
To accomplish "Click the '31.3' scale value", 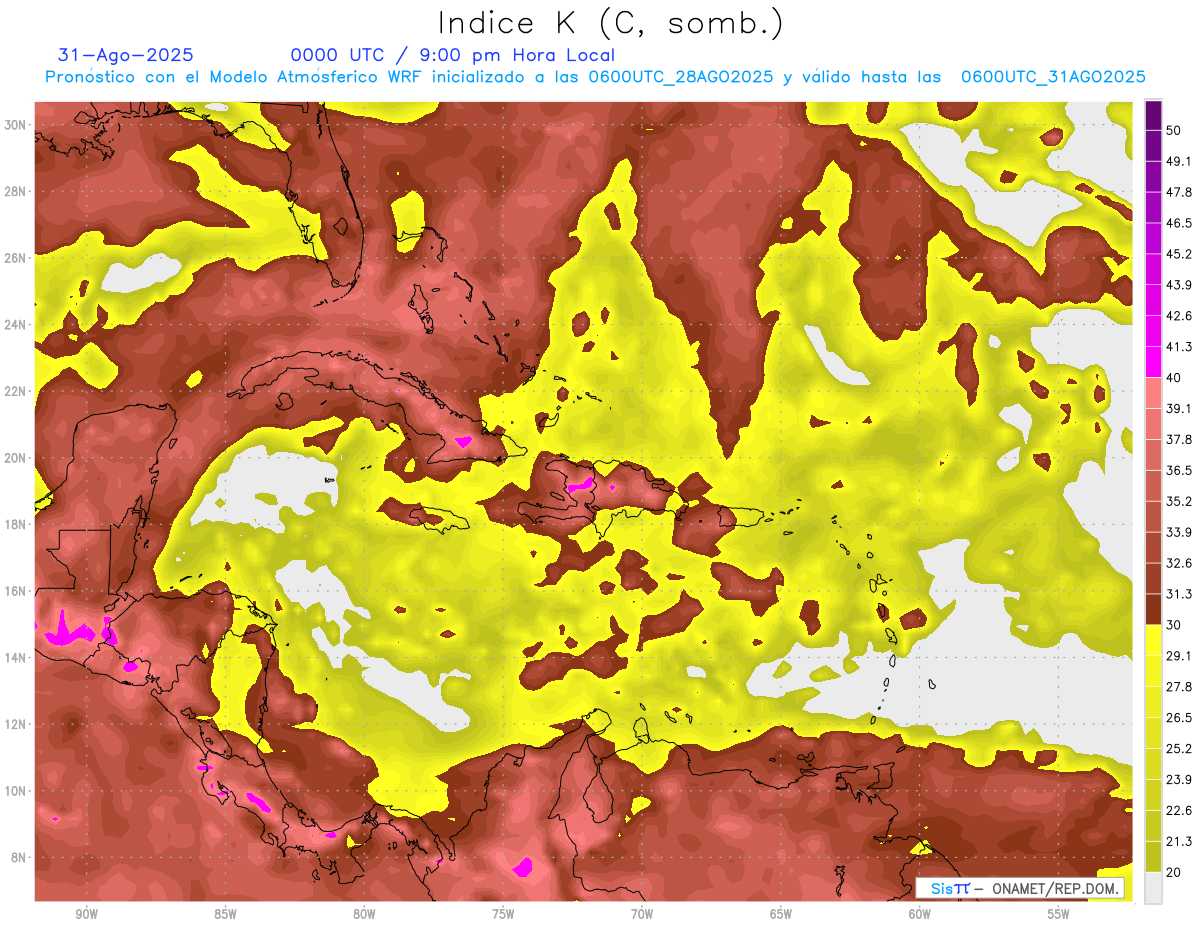I will coord(1178,594).
